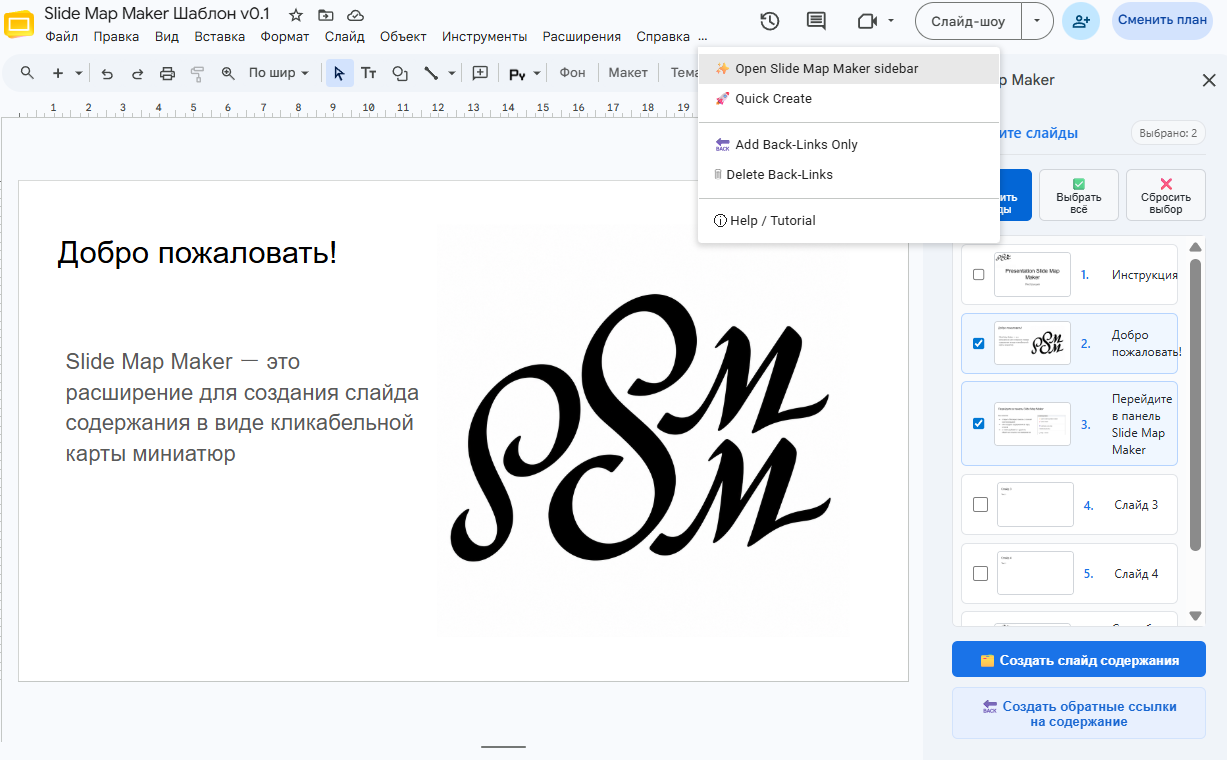Uncheck slide 3 Перейдите в панель checkbox
1227x760 pixels.
(x=978, y=423)
